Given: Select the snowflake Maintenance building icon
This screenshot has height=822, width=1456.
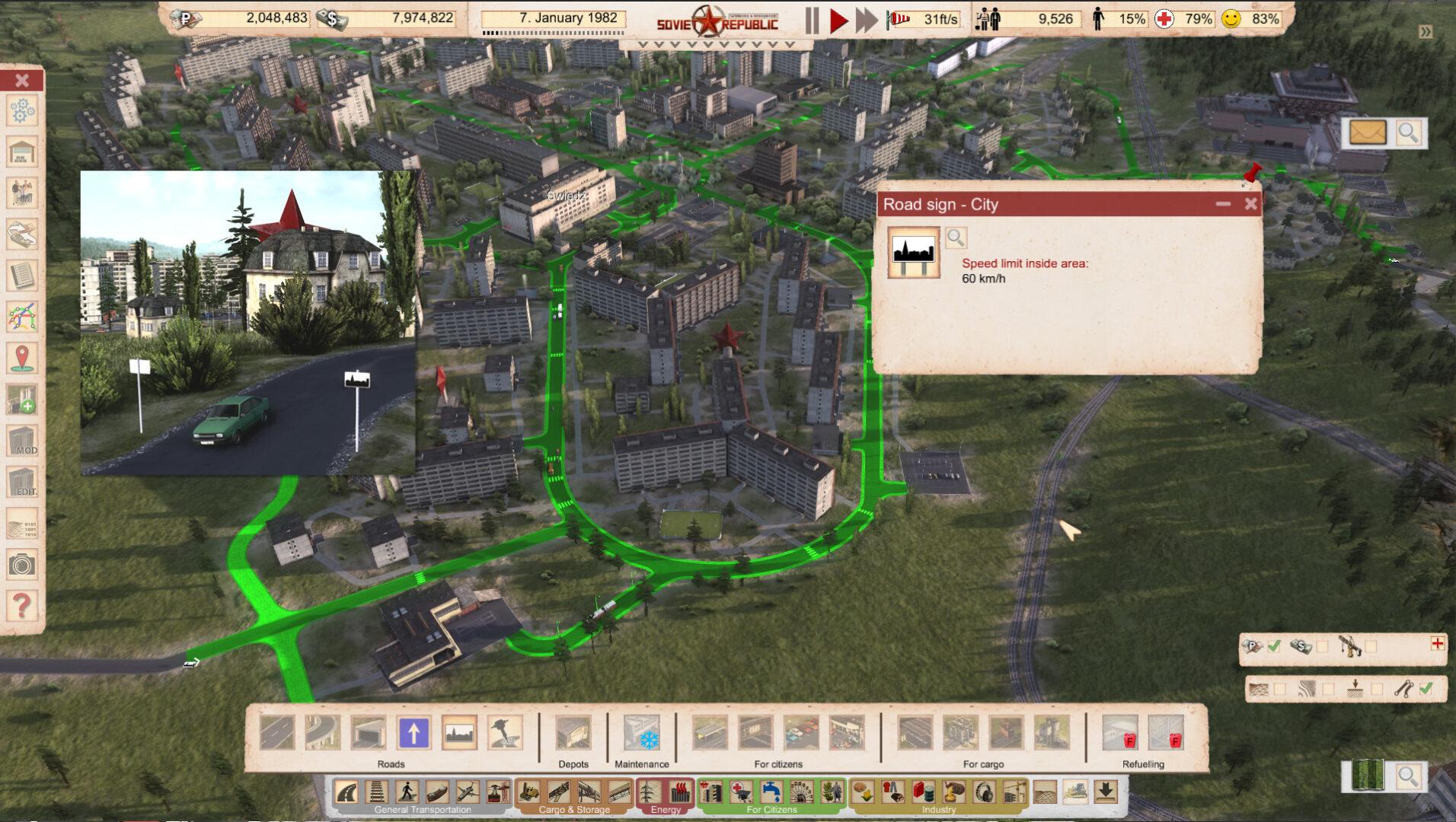Looking at the screenshot, I should click(x=641, y=733).
